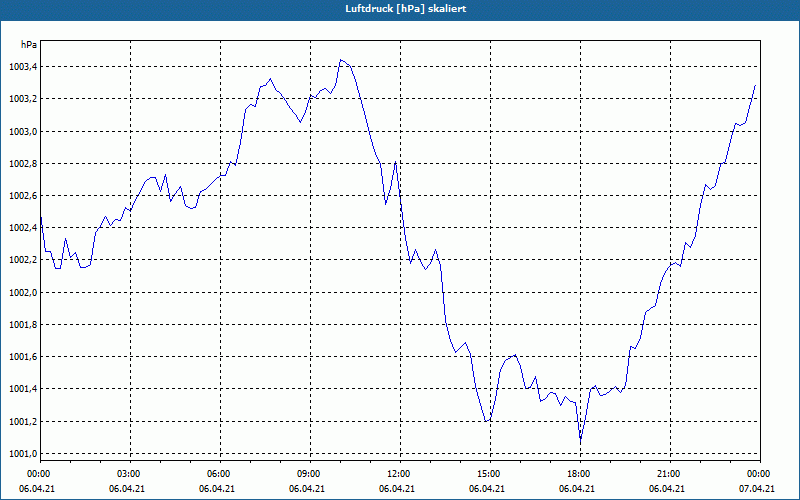Click the 09:00 time axis label
The height and width of the screenshot is (500, 800).
pos(310,474)
